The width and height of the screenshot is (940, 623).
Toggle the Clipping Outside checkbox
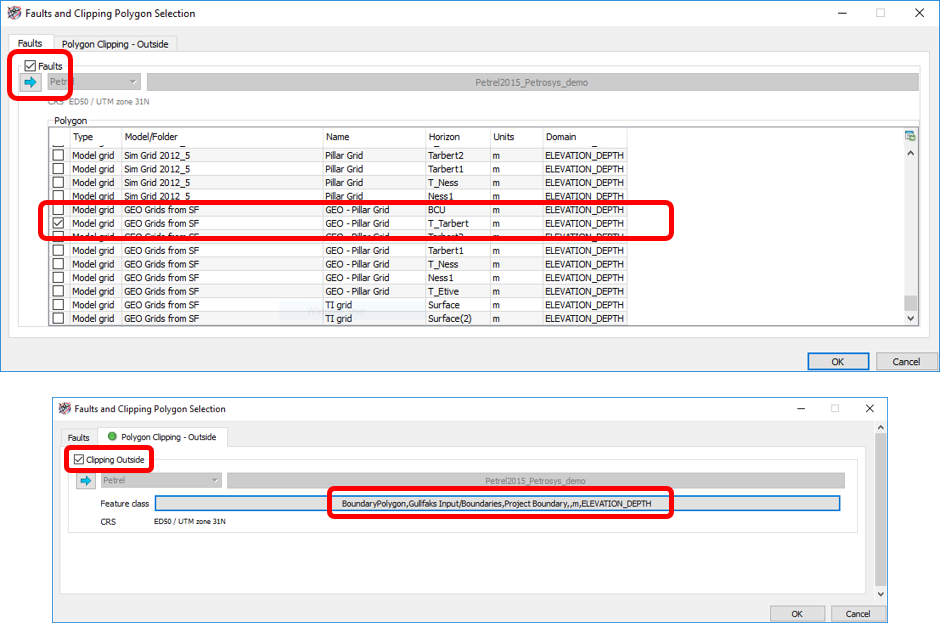(x=80, y=460)
